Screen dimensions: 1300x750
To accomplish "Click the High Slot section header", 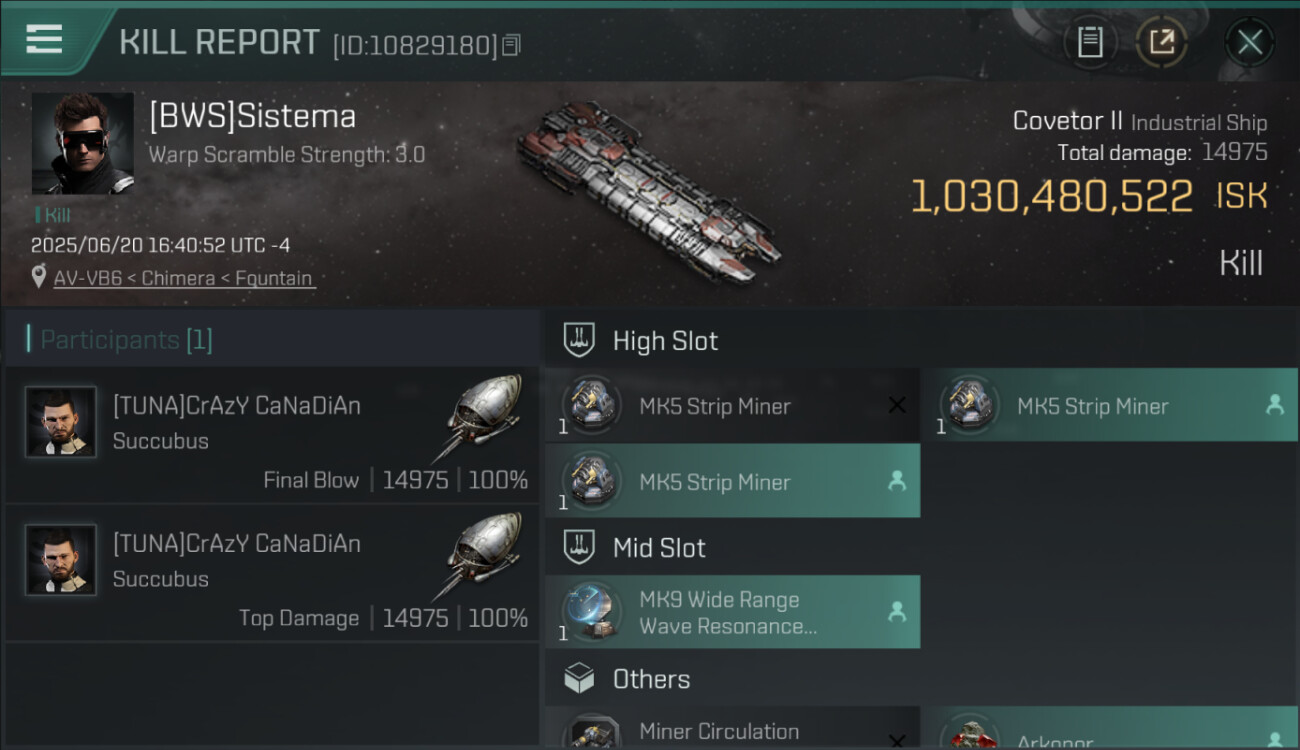I will [x=665, y=341].
